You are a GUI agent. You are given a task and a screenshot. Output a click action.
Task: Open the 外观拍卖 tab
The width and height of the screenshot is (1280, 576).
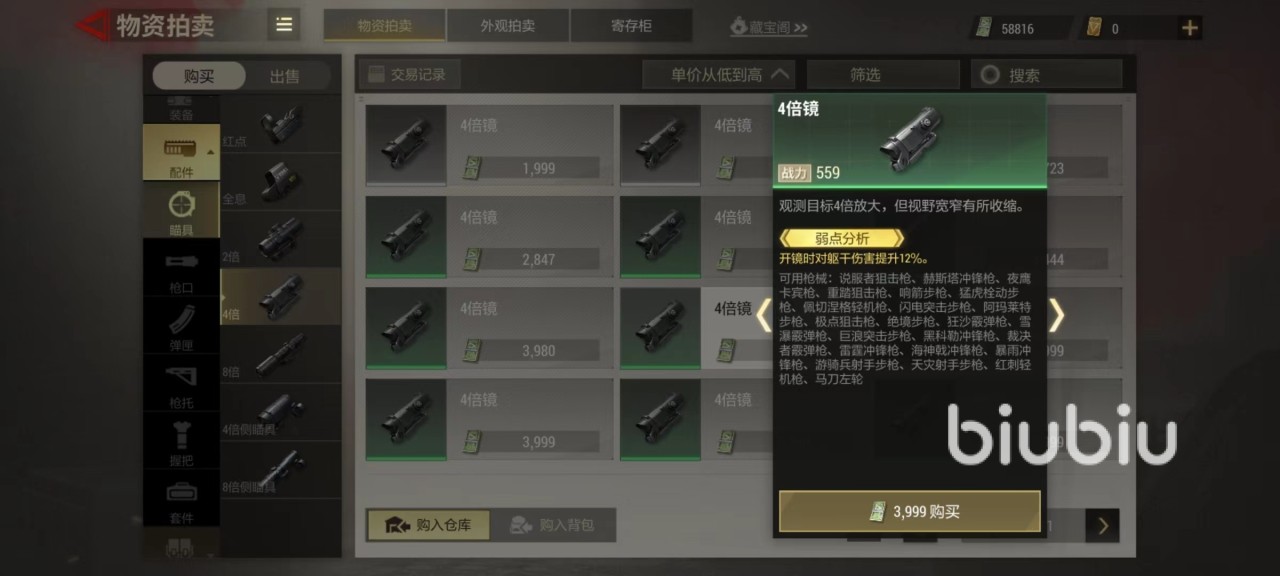point(508,26)
